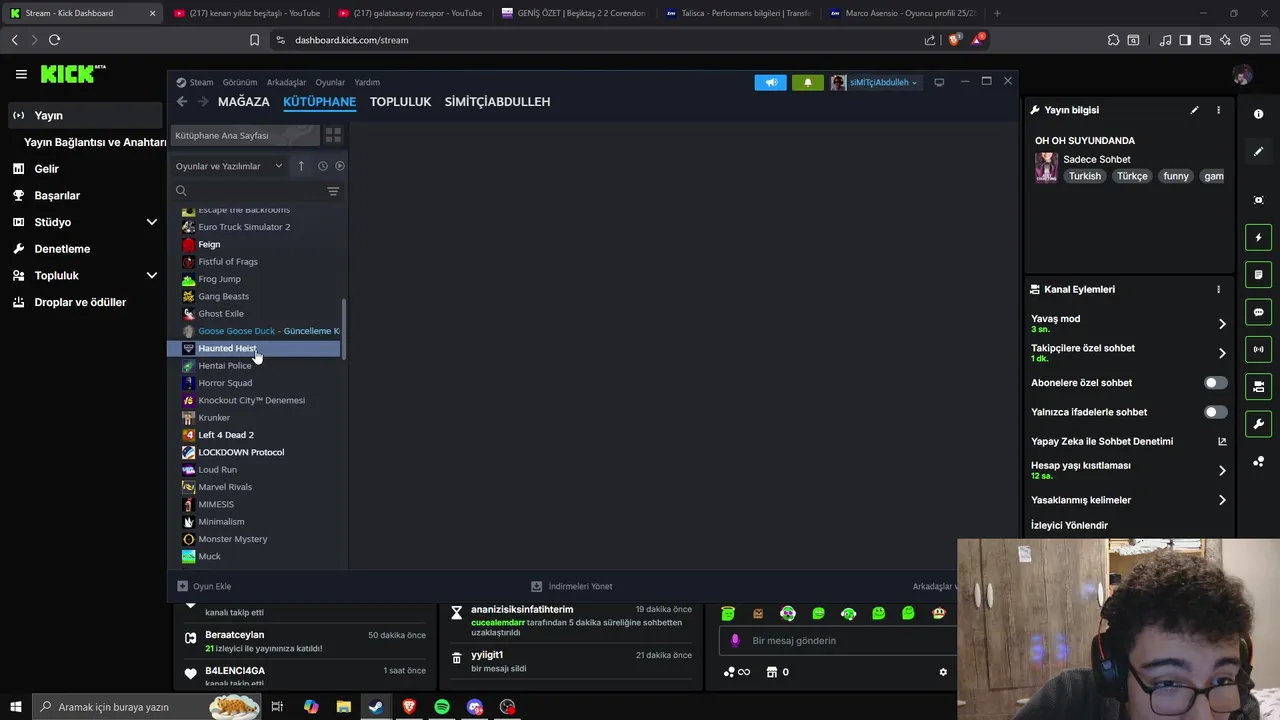Screen dimensions: 1280x720
Task: Show recent activity clock filter
Action: pos(322,166)
